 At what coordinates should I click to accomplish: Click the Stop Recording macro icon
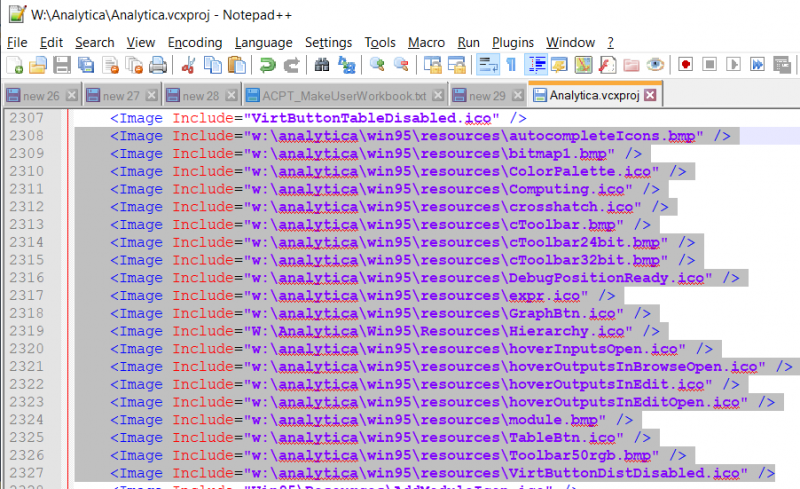(x=709, y=65)
